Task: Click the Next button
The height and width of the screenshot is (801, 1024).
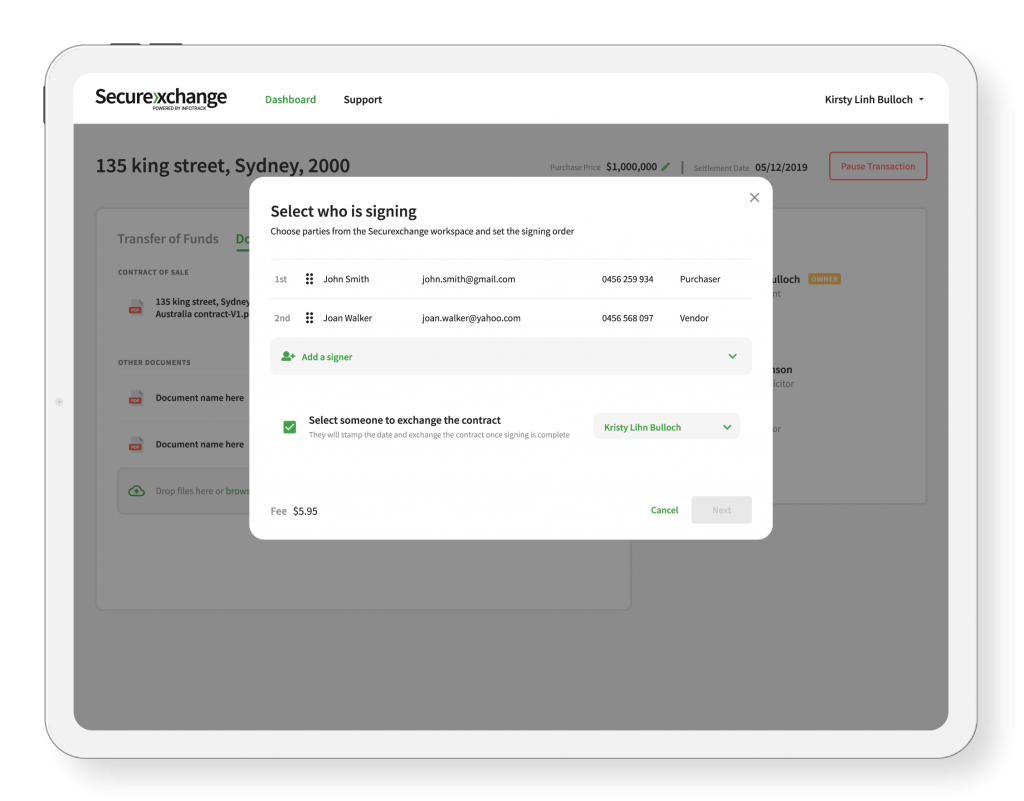Action: [x=721, y=510]
